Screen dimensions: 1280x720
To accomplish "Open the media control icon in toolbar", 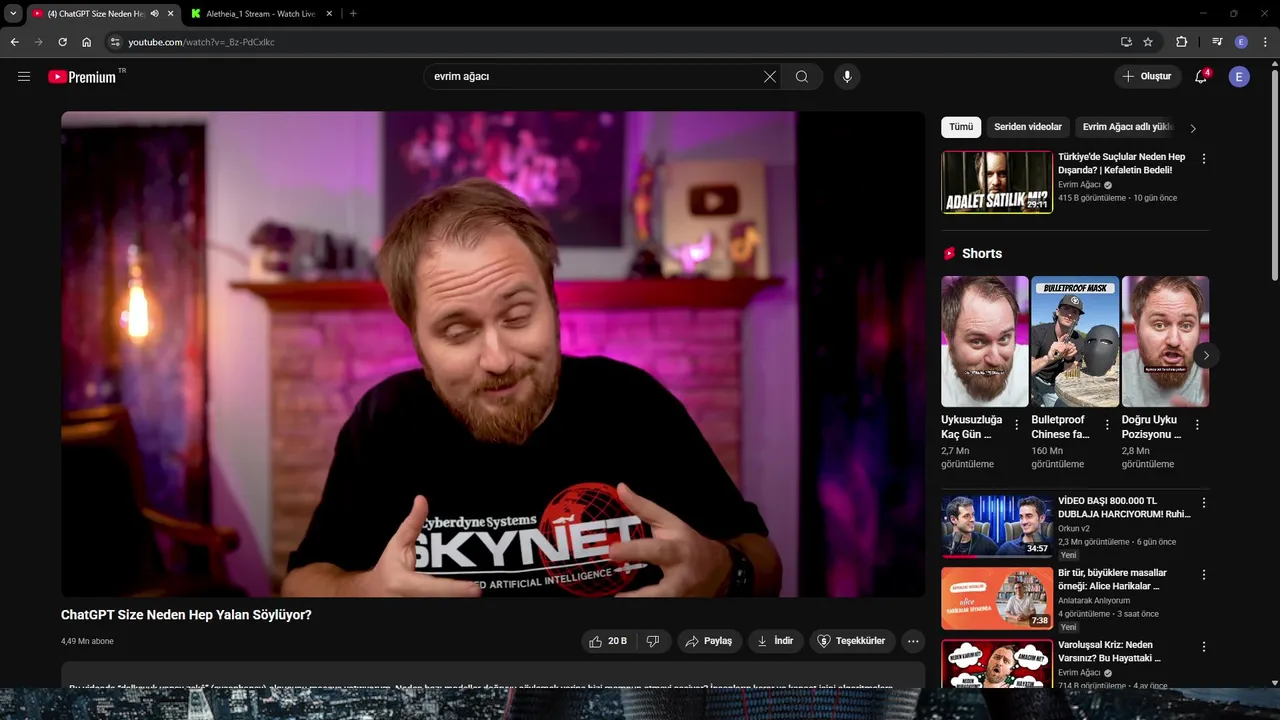I will coord(1217,42).
